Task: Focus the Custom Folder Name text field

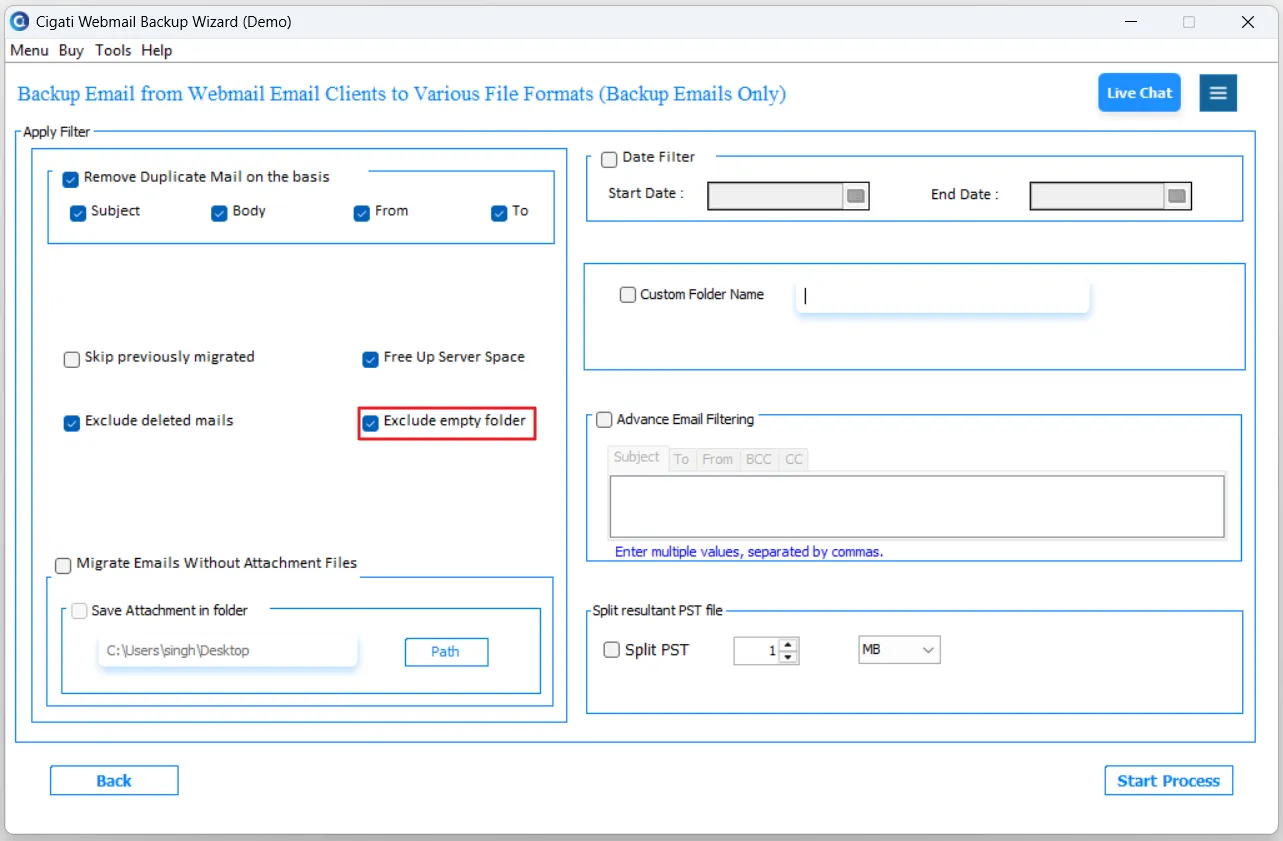Action: tap(942, 296)
